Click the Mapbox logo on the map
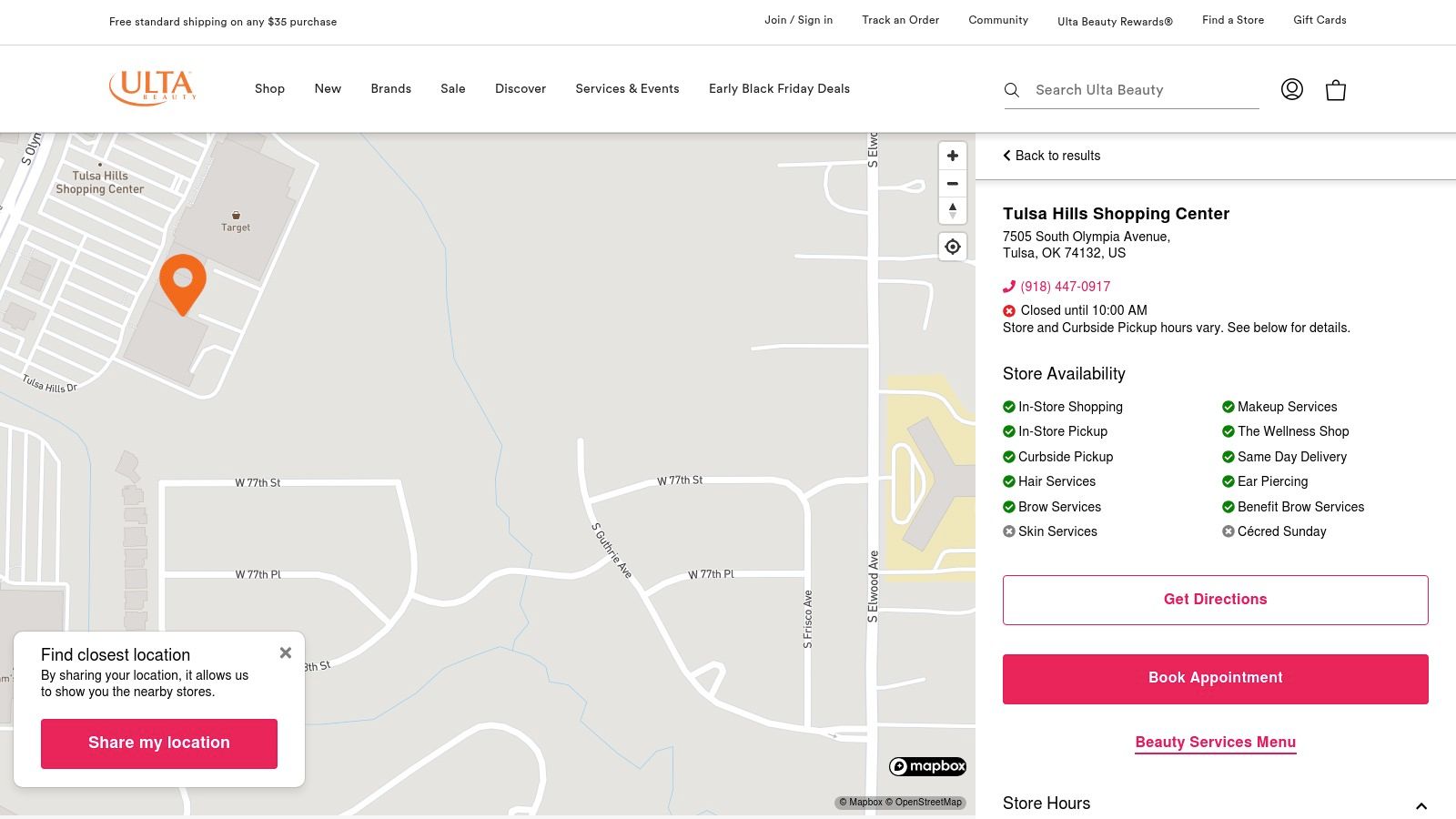Image resolution: width=1456 pixels, height=819 pixels. 928,766
